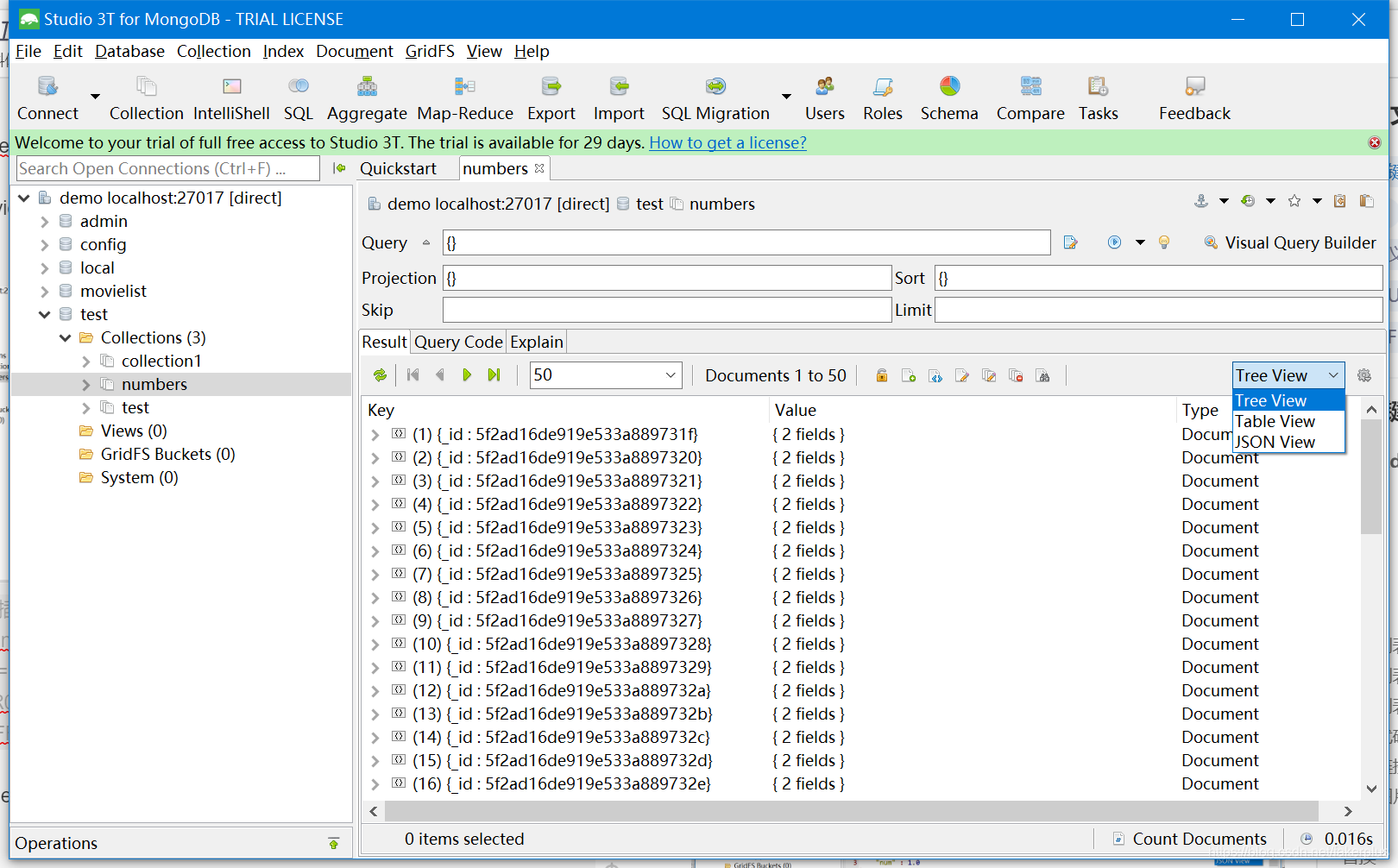Open result view settings gear
Image resolution: width=1398 pixels, height=868 pixels.
pyautogui.click(x=1364, y=375)
